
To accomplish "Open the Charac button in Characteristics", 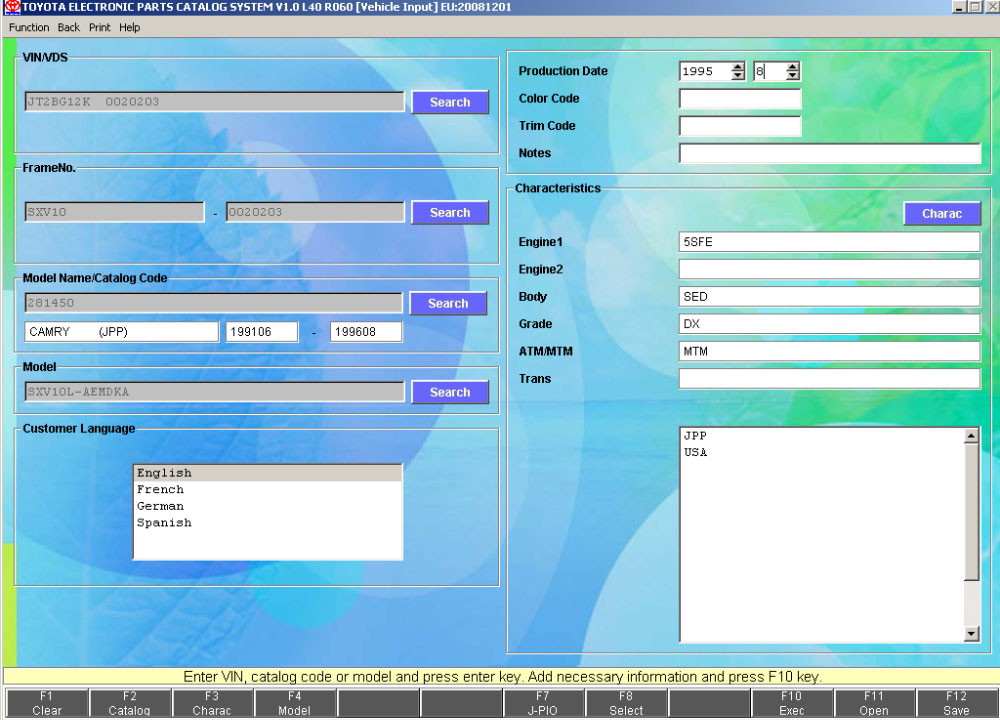I will 941,213.
